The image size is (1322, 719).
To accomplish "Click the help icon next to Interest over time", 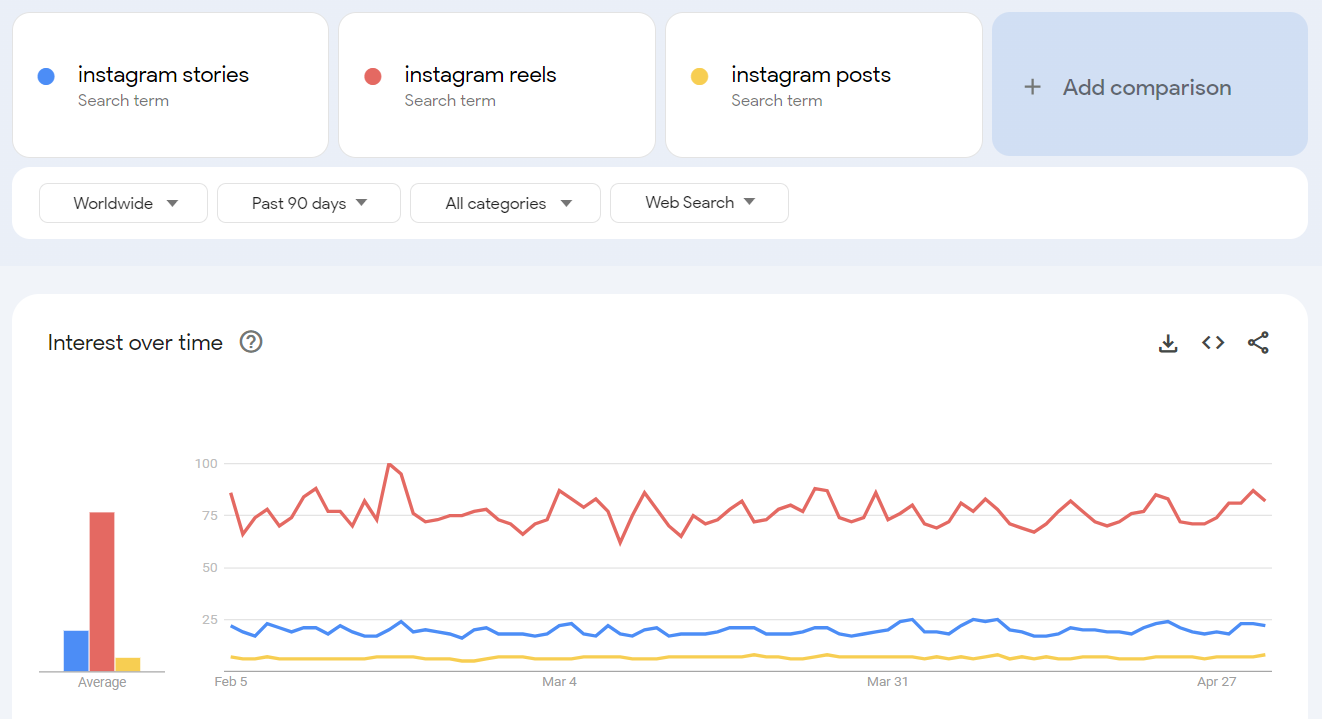I will coord(250,342).
